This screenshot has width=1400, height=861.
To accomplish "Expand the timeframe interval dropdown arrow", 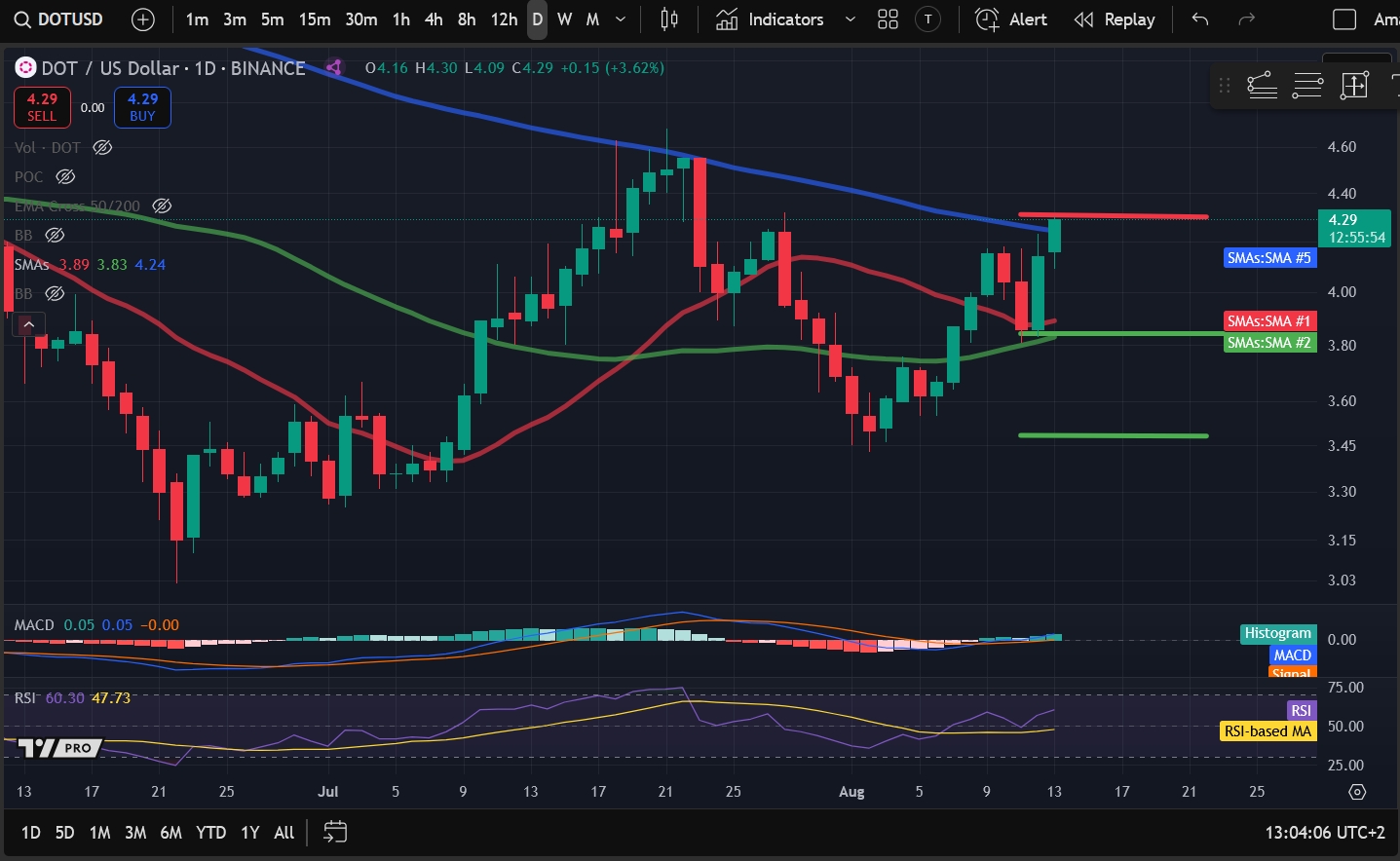I will tap(621, 19).
